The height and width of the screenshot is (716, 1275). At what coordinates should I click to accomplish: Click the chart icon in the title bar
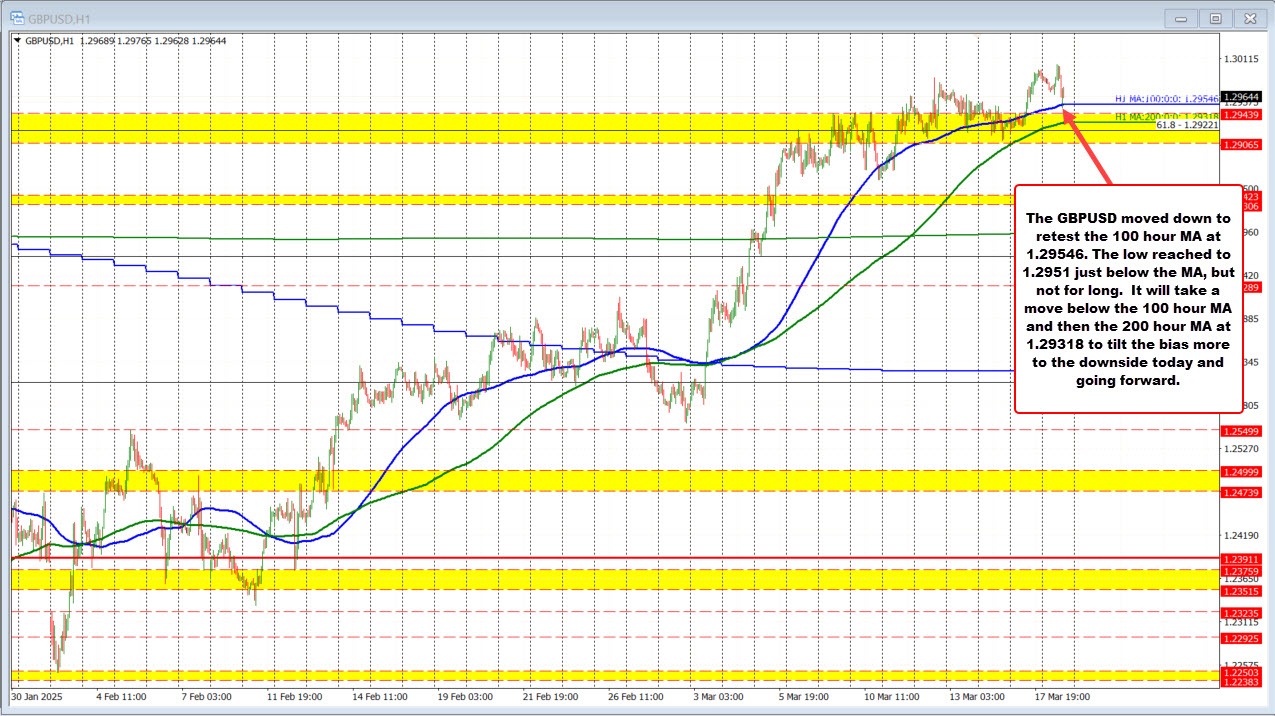[17, 18]
